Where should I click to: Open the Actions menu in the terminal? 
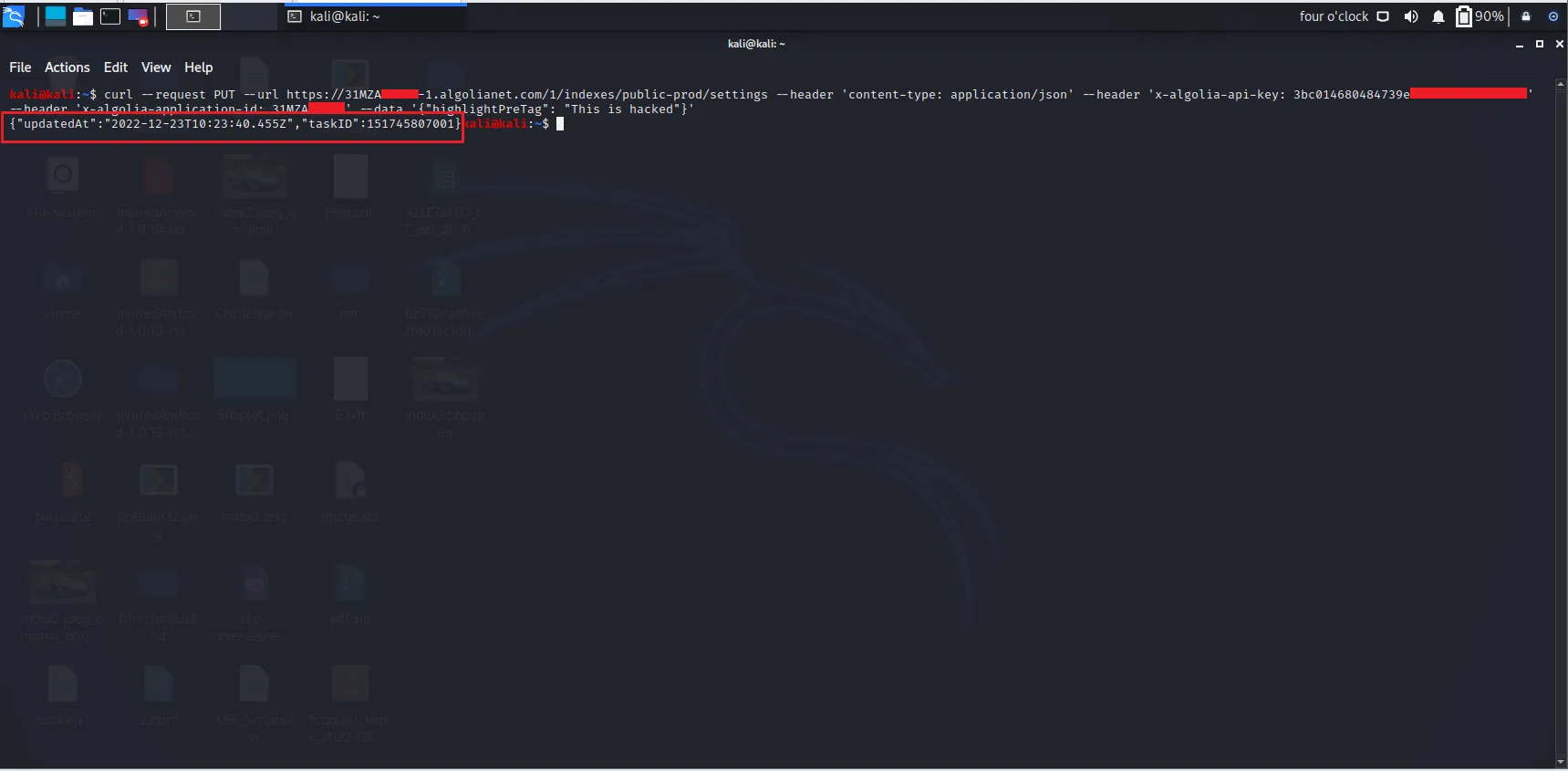tap(67, 68)
